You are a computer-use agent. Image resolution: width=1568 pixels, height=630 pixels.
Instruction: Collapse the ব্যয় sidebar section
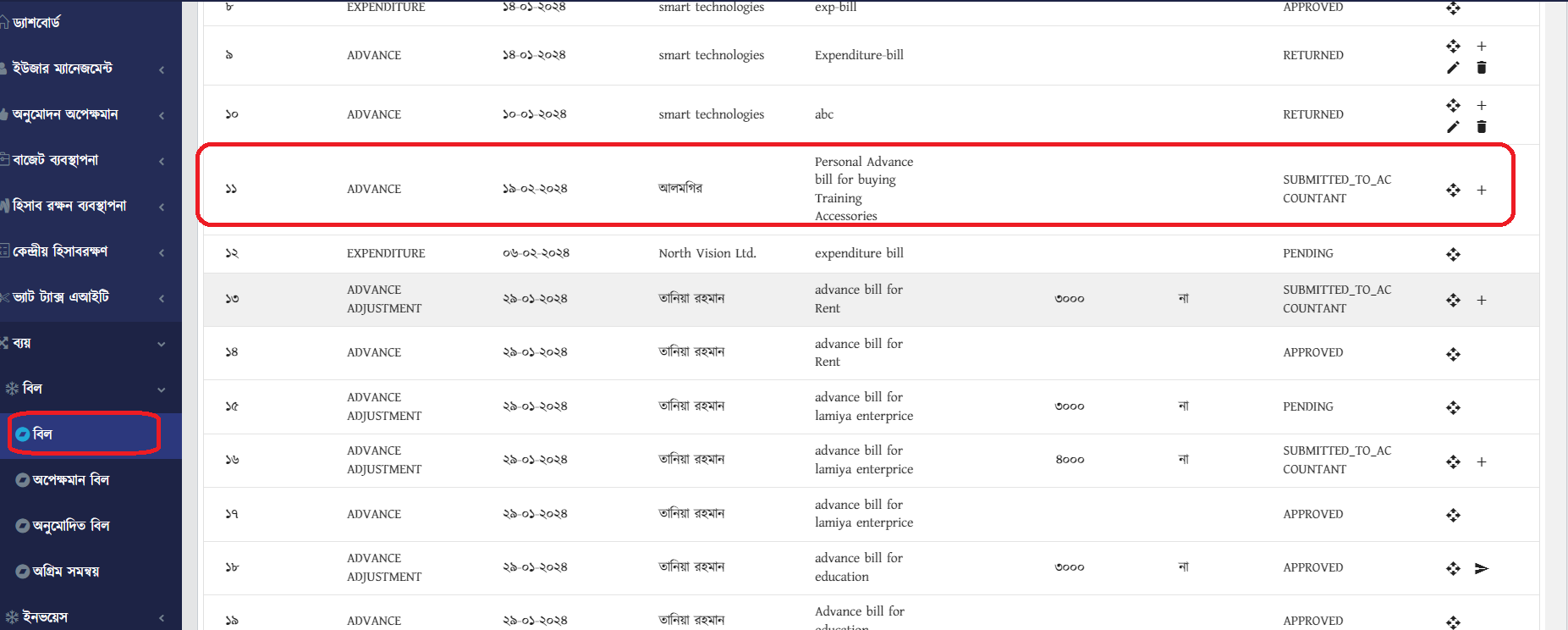(91, 343)
